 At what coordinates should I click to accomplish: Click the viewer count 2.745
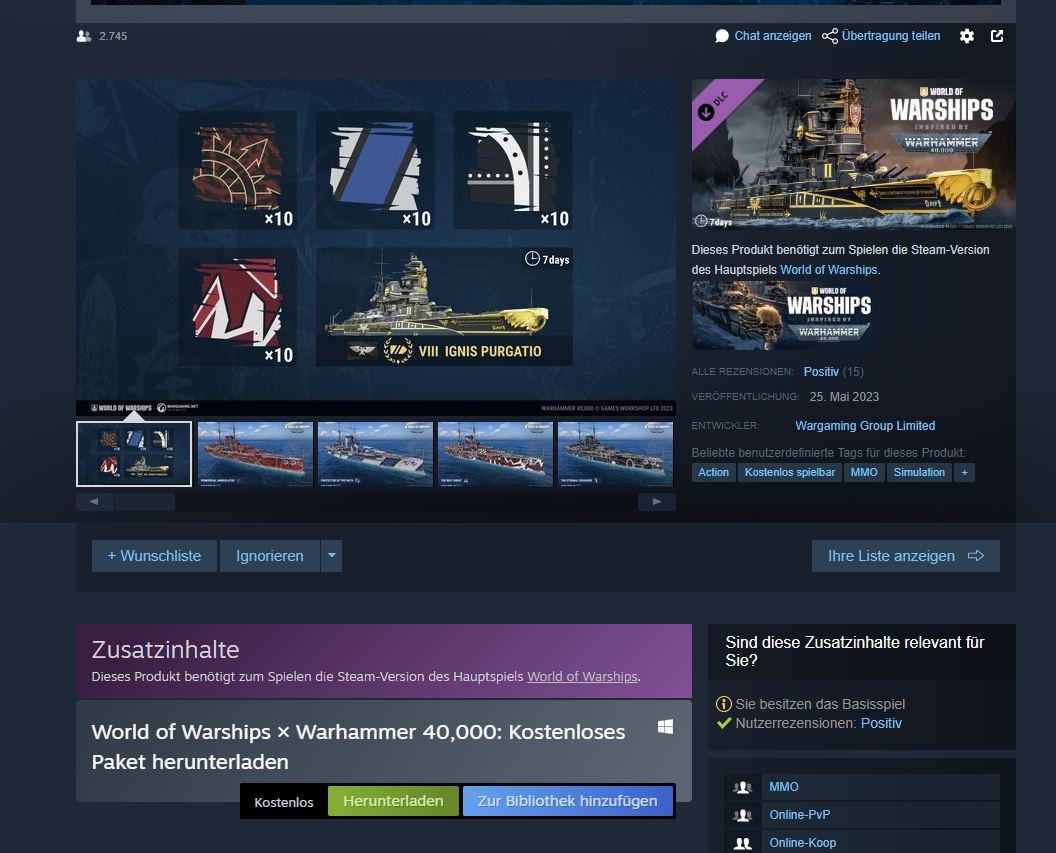click(x=113, y=36)
